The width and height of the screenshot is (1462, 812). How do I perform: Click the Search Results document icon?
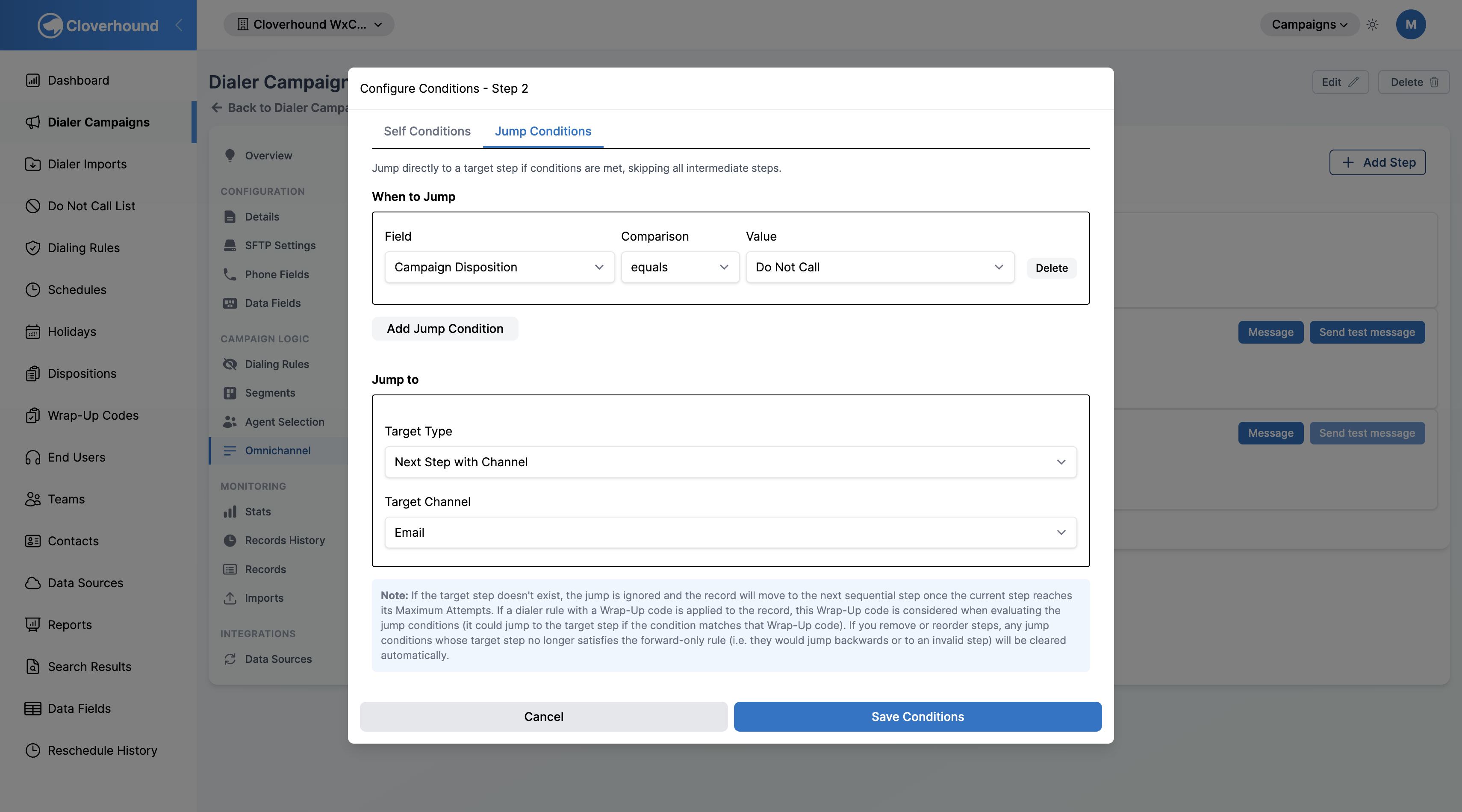click(33, 667)
